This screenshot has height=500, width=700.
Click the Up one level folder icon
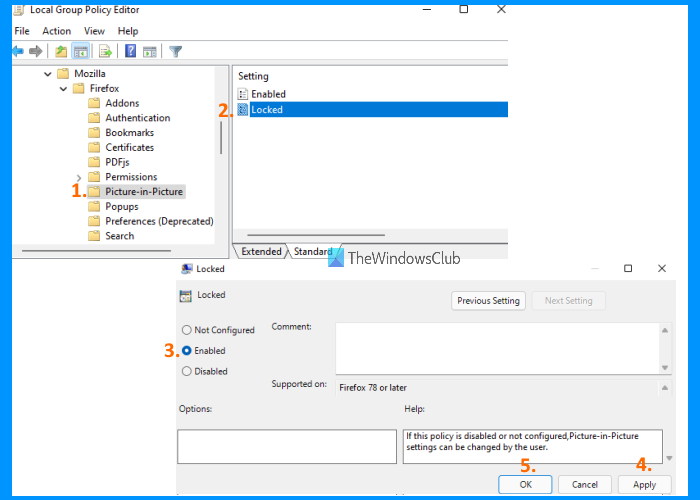[x=61, y=51]
